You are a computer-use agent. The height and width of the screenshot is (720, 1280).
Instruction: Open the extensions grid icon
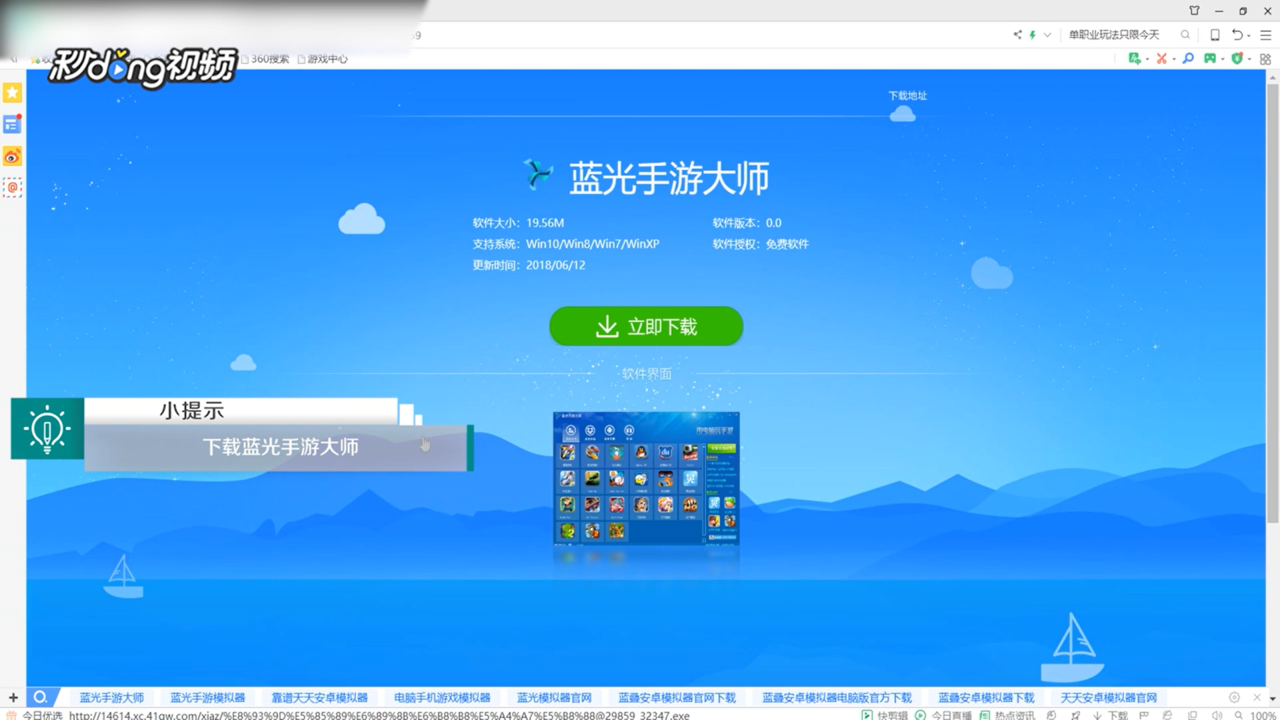pyautogui.click(x=1266, y=59)
